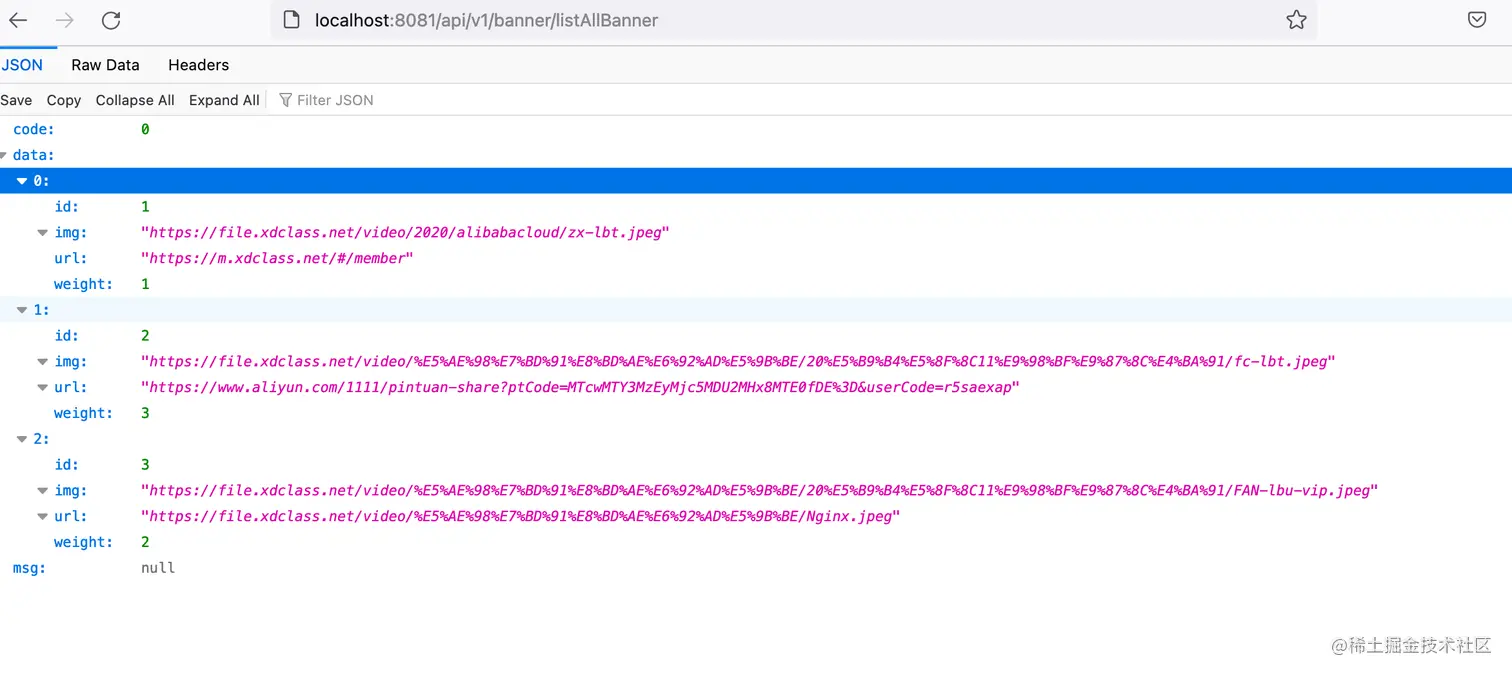Select the weight key under item 2
The width and height of the screenshot is (1512, 676).
click(83, 542)
